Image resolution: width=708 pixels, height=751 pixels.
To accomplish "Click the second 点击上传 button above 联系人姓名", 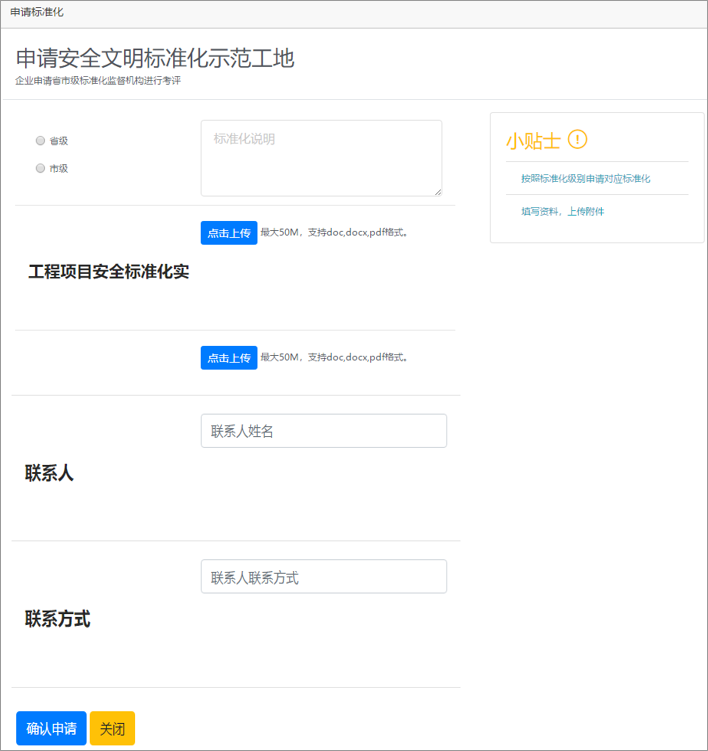I will point(229,358).
